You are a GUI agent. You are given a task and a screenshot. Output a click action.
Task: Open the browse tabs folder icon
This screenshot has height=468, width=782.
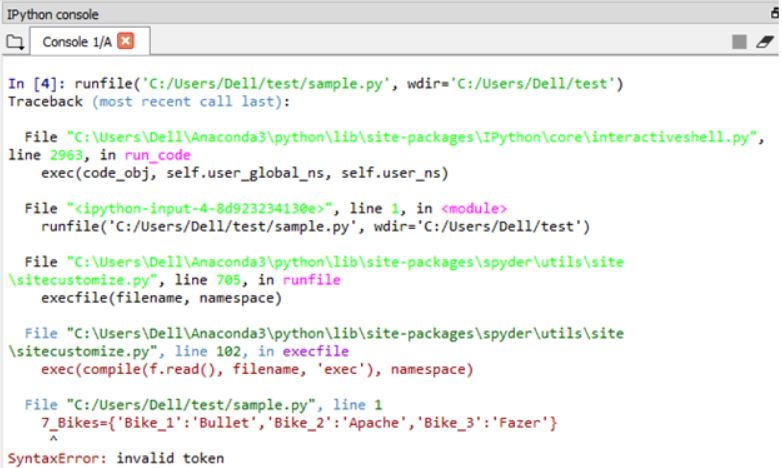(14, 42)
